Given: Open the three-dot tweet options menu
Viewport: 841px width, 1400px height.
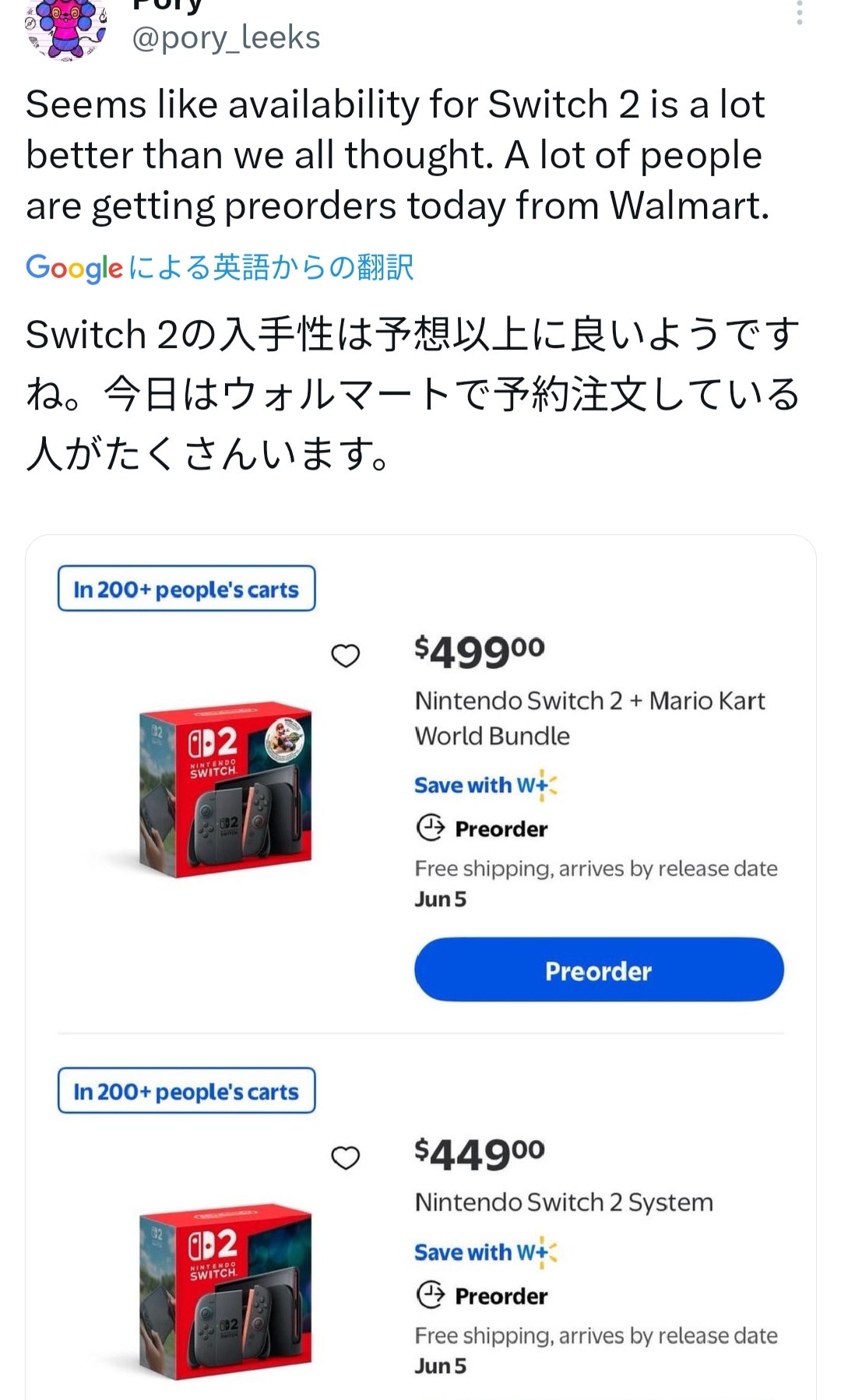Looking at the screenshot, I should coord(799,13).
